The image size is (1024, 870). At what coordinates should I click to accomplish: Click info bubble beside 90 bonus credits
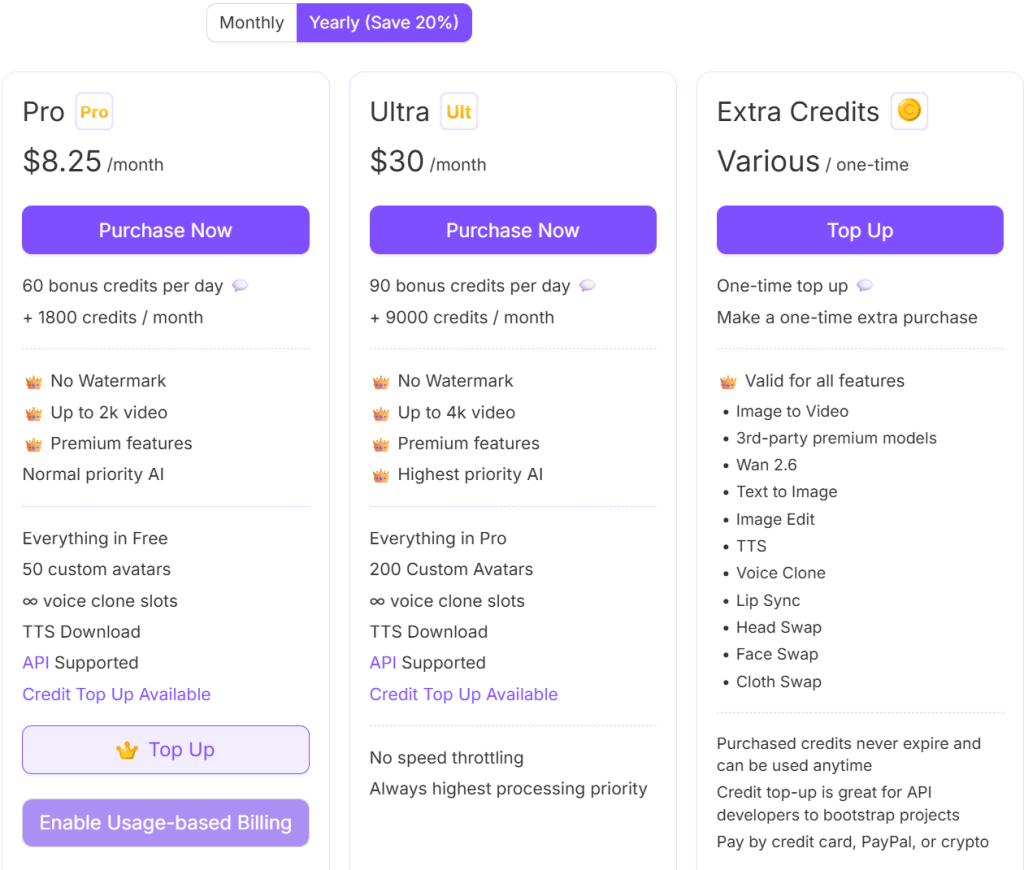tap(587, 286)
